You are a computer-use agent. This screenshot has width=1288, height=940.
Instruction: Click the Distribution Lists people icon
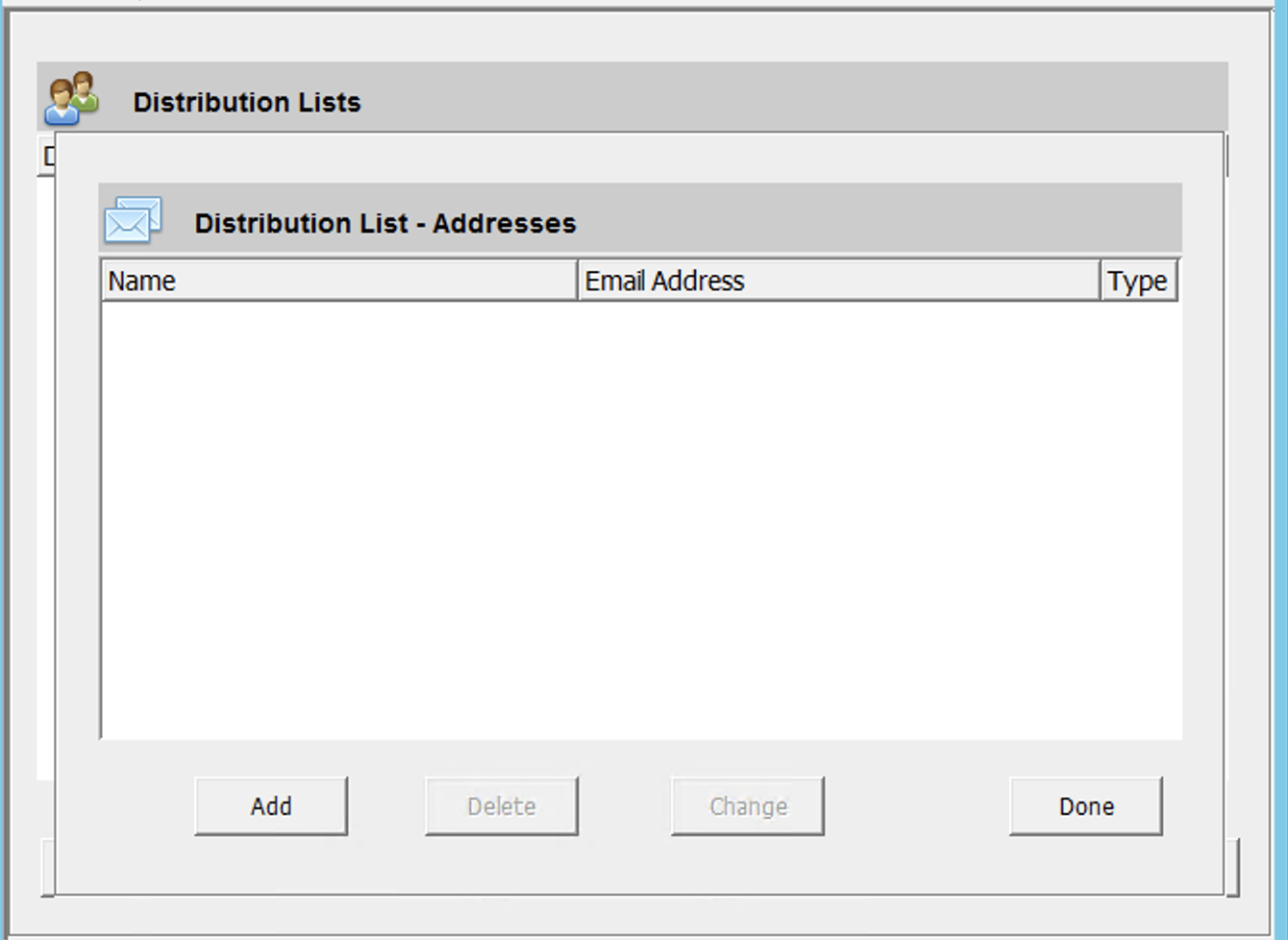(71, 98)
